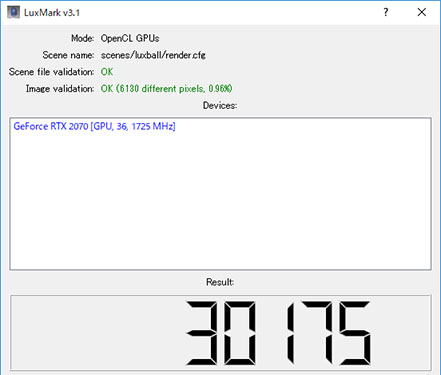Click the Image validation OK result text
The width and height of the screenshot is (441, 375).
pos(166,89)
